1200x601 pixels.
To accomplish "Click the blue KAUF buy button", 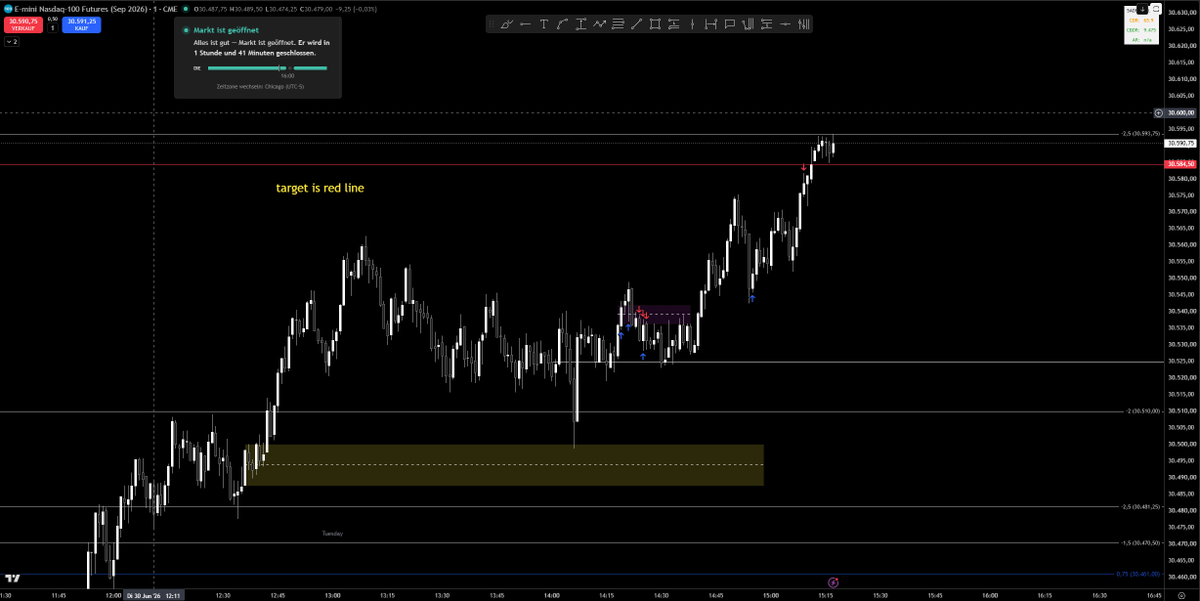I will tap(81, 25).
